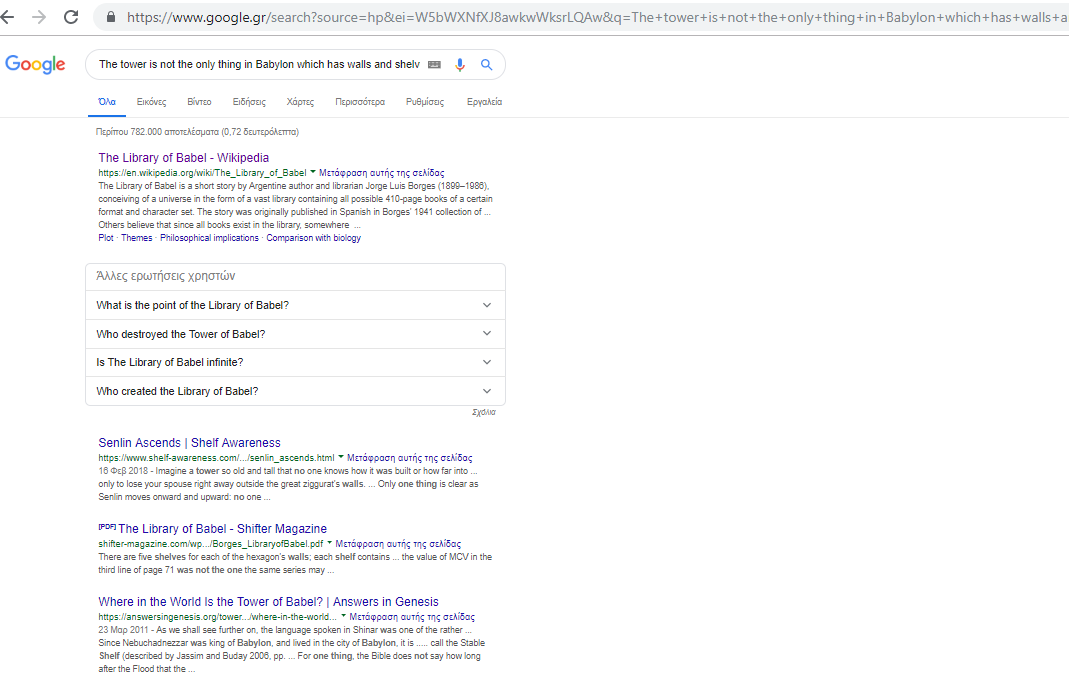
Task: Open "The Library of Babel - Wikipedia" result
Action: [x=183, y=158]
